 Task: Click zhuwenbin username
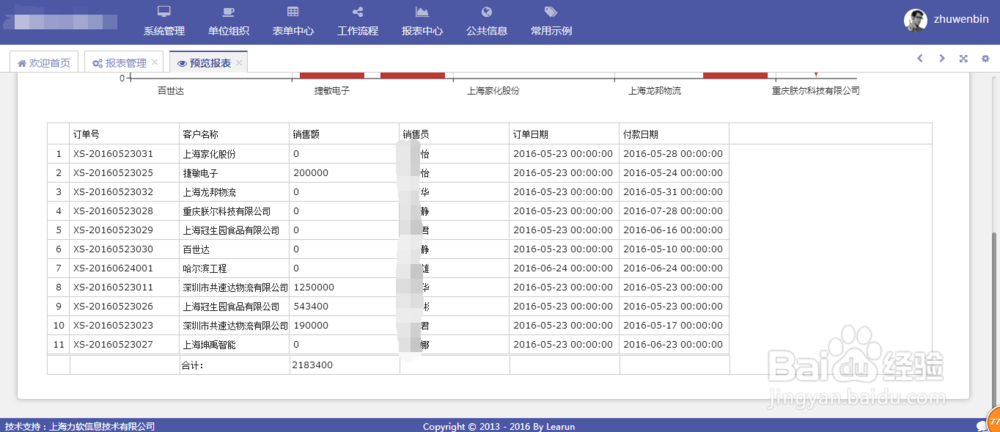[x=959, y=20]
